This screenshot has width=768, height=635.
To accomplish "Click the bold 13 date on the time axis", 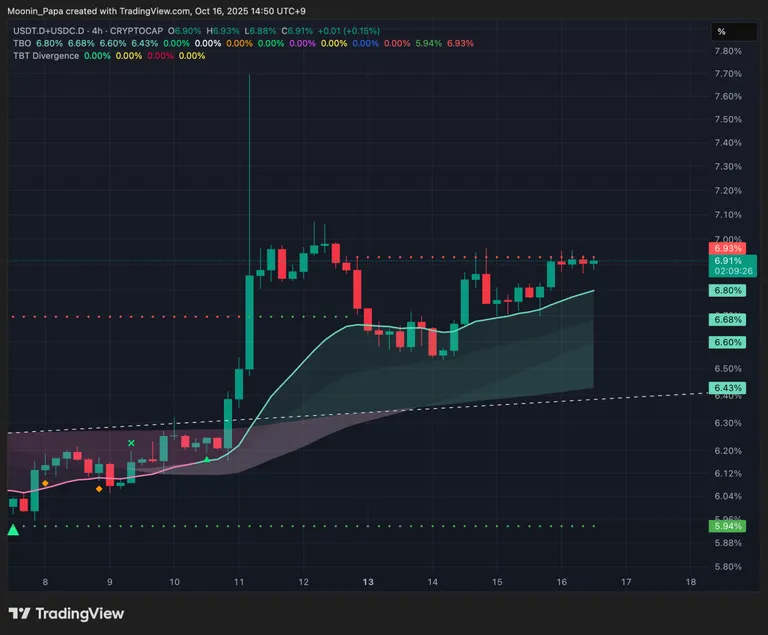I will click(368, 582).
